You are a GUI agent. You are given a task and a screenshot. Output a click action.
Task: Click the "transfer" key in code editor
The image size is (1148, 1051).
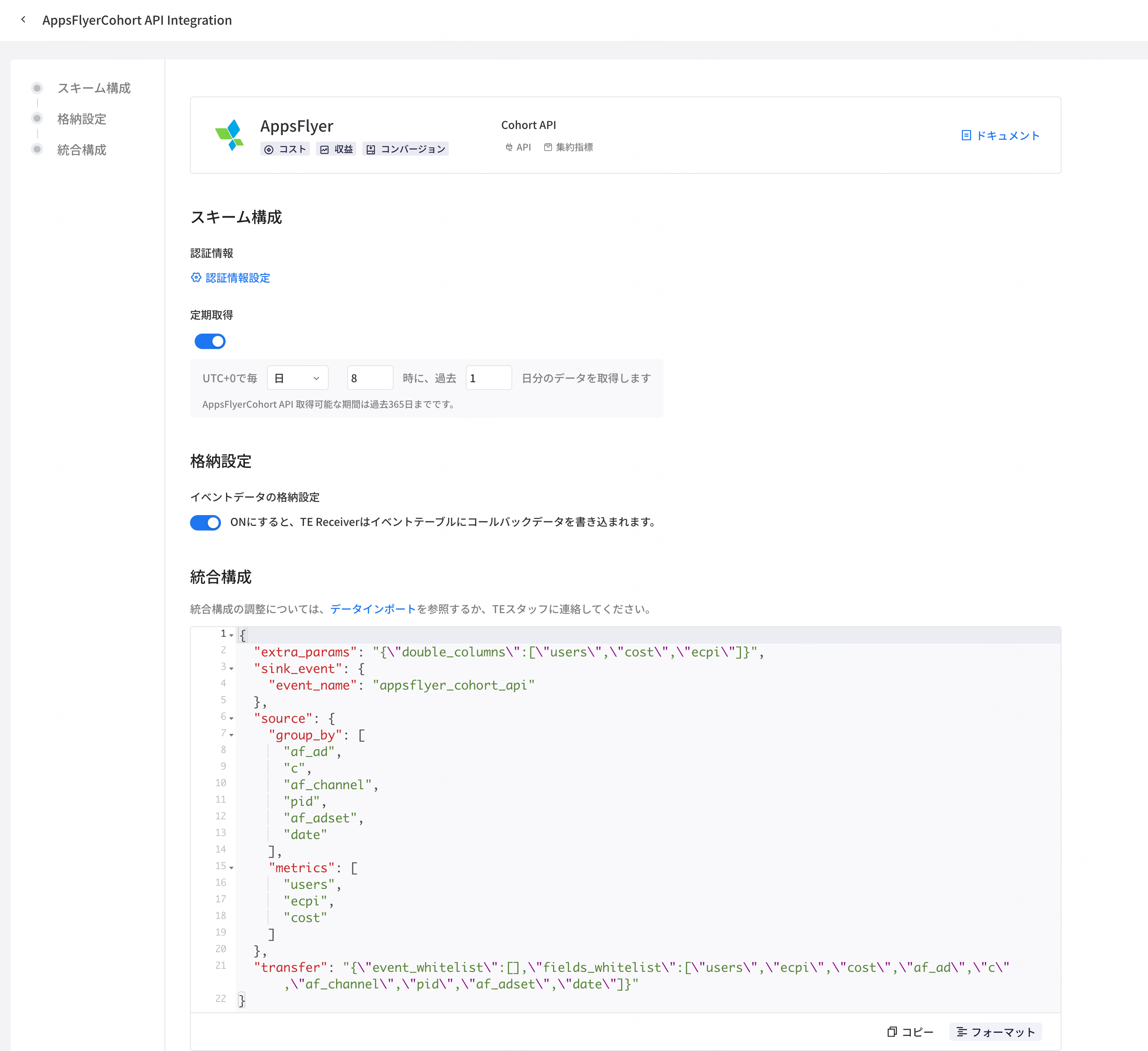290,967
